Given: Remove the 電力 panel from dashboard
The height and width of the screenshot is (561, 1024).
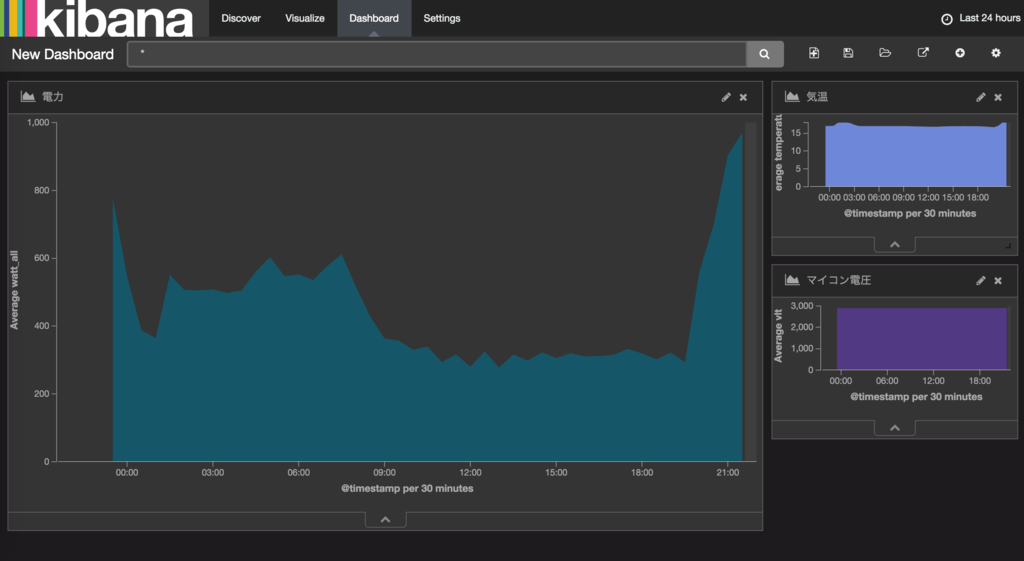Looking at the screenshot, I should 743,97.
